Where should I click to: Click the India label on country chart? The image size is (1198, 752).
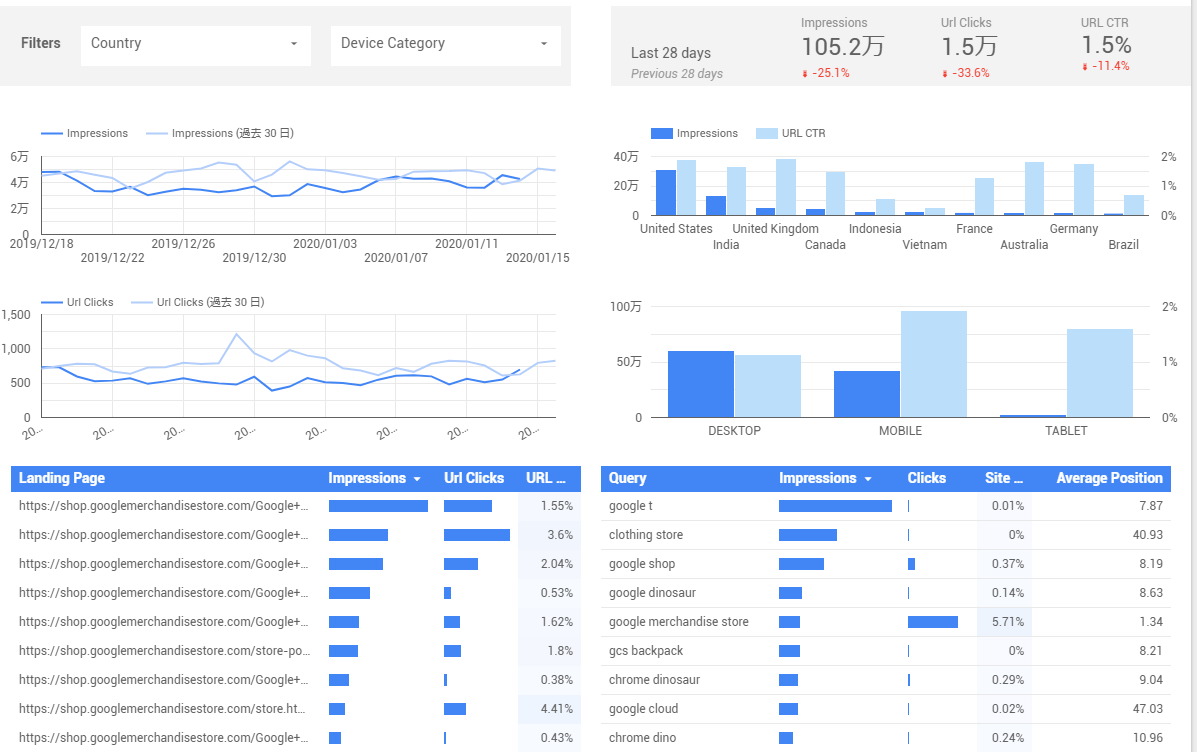coord(726,245)
